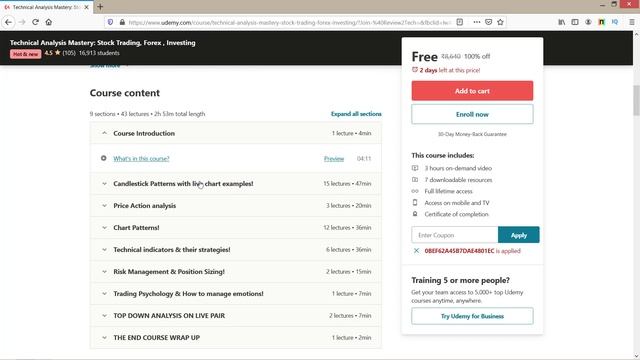640x360 pixels.
Task: Open the Firefox hamburger menu
Action: pos(631,22)
